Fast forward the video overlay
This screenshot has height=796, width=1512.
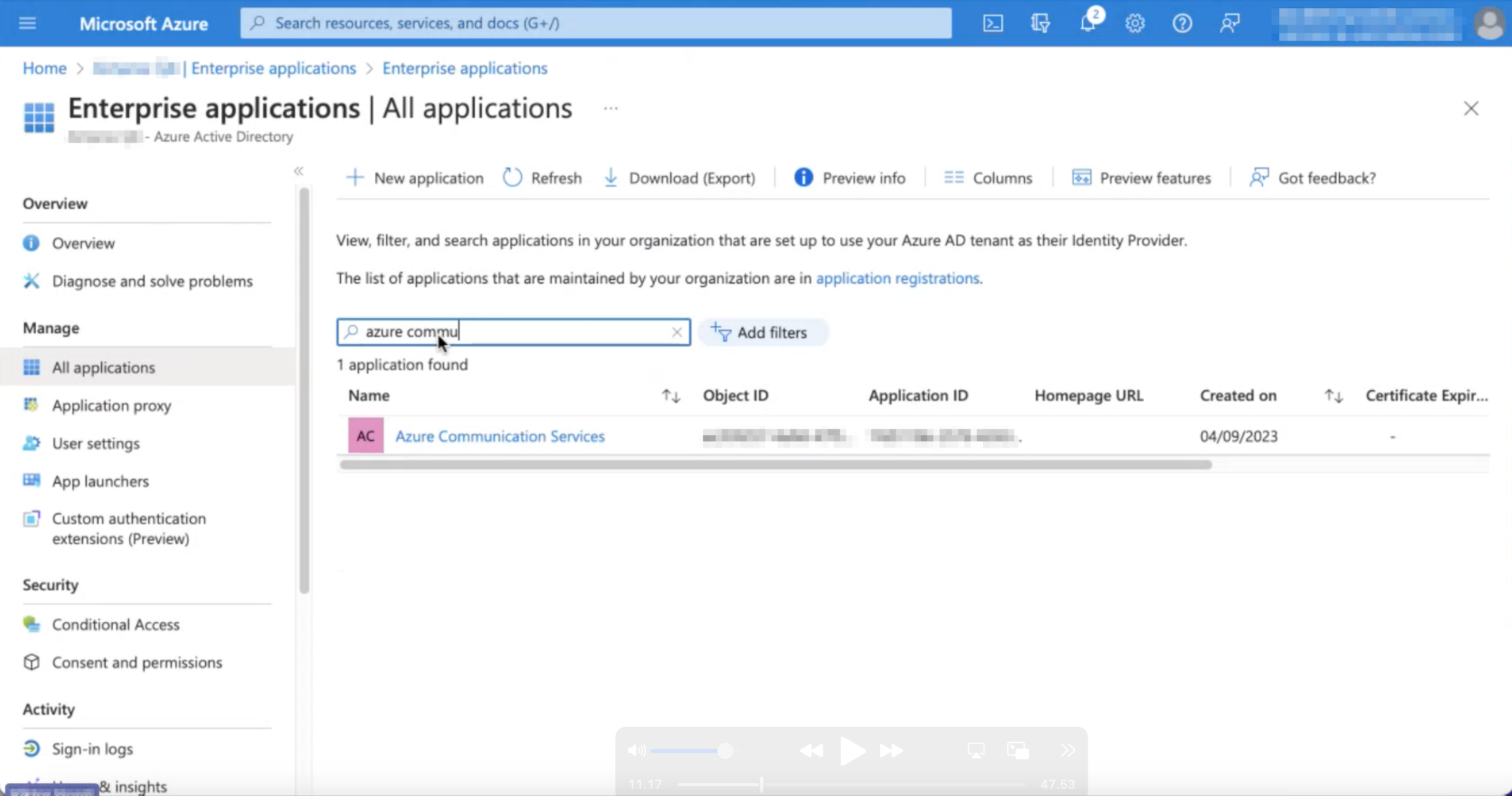[x=891, y=751]
